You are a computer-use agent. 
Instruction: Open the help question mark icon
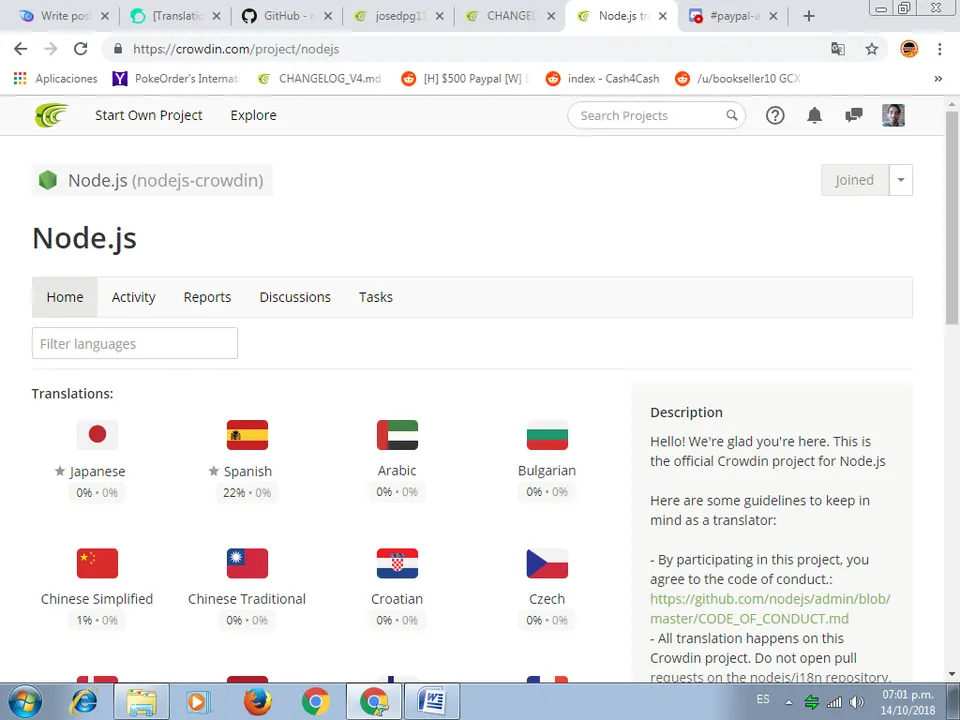click(775, 115)
